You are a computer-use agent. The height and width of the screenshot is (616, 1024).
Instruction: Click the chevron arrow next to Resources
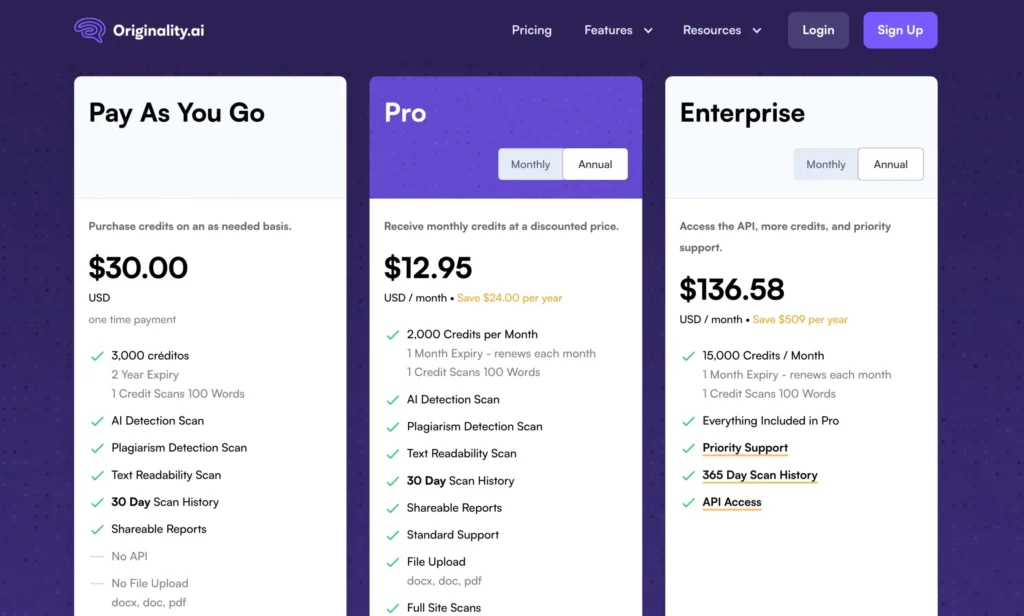(x=757, y=31)
